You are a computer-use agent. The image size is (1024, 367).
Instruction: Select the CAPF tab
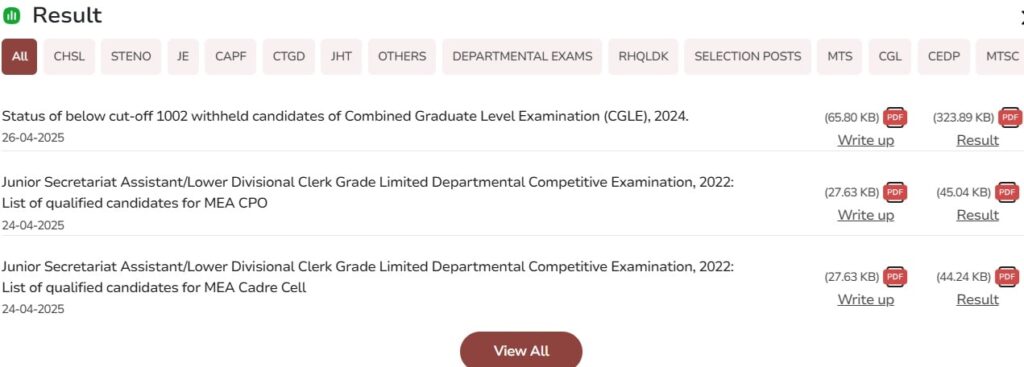[231, 57]
